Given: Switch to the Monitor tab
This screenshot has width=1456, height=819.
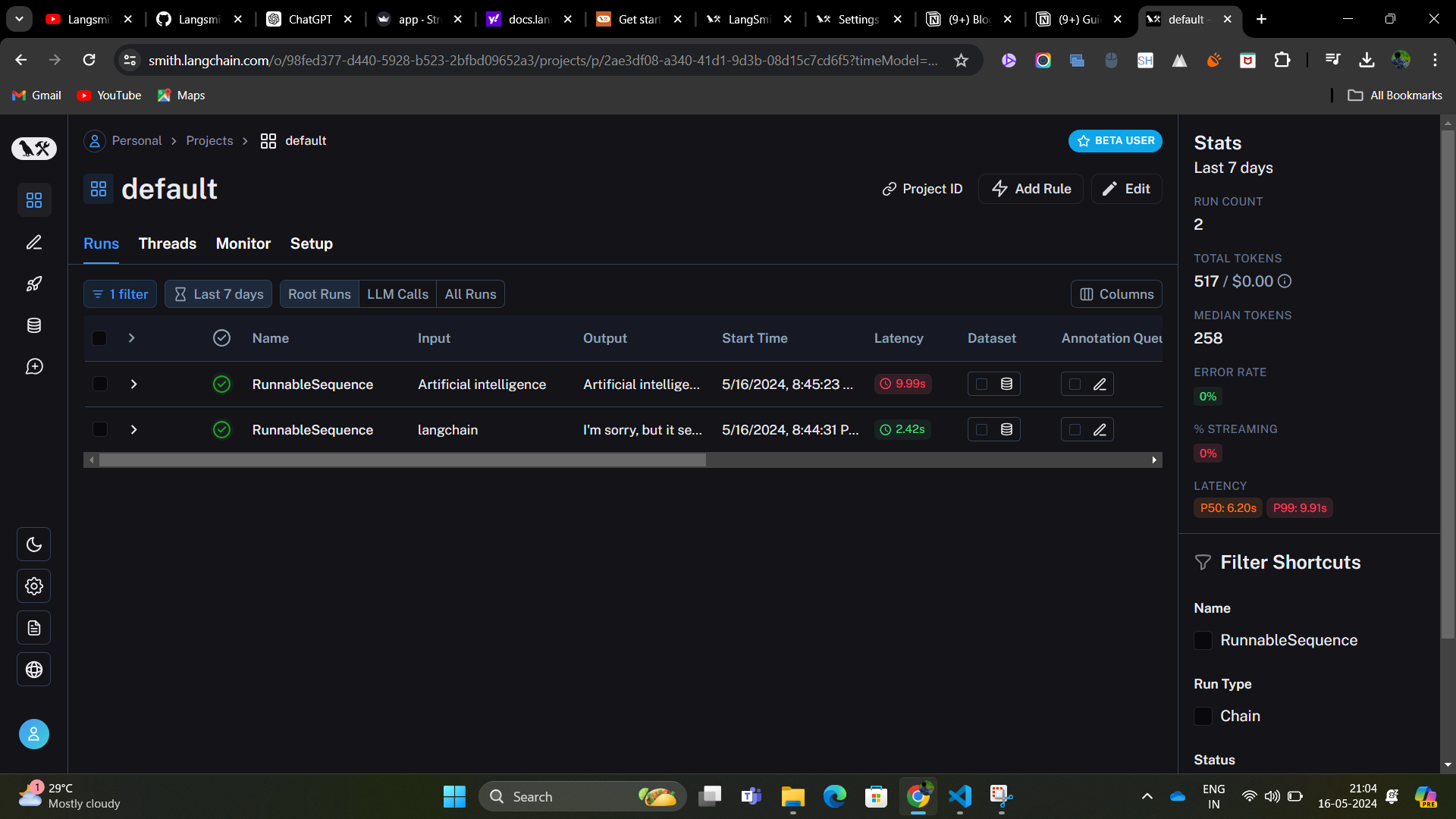Looking at the screenshot, I should (243, 243).
